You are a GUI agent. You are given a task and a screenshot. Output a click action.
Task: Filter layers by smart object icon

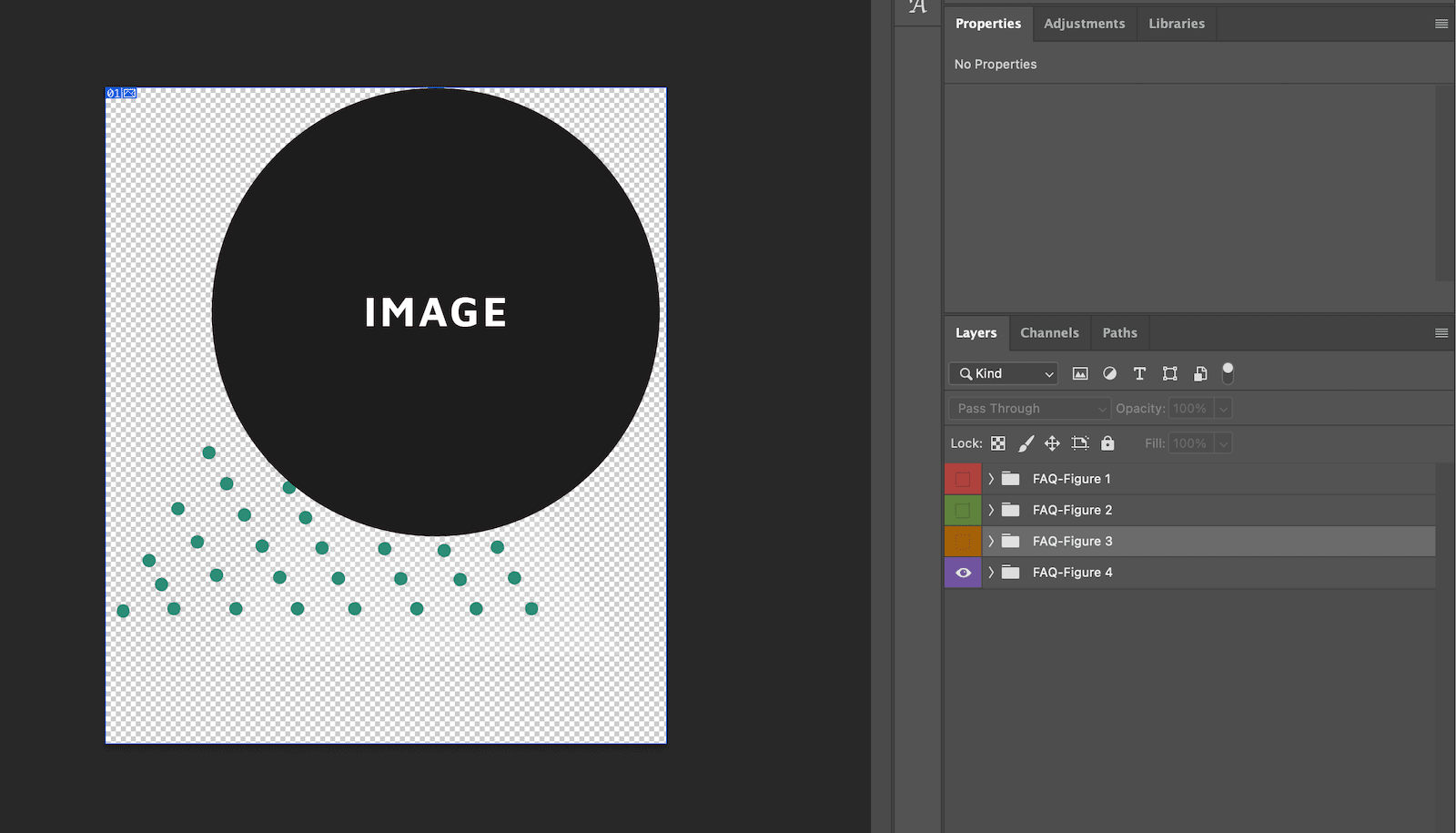[1200, 373]
